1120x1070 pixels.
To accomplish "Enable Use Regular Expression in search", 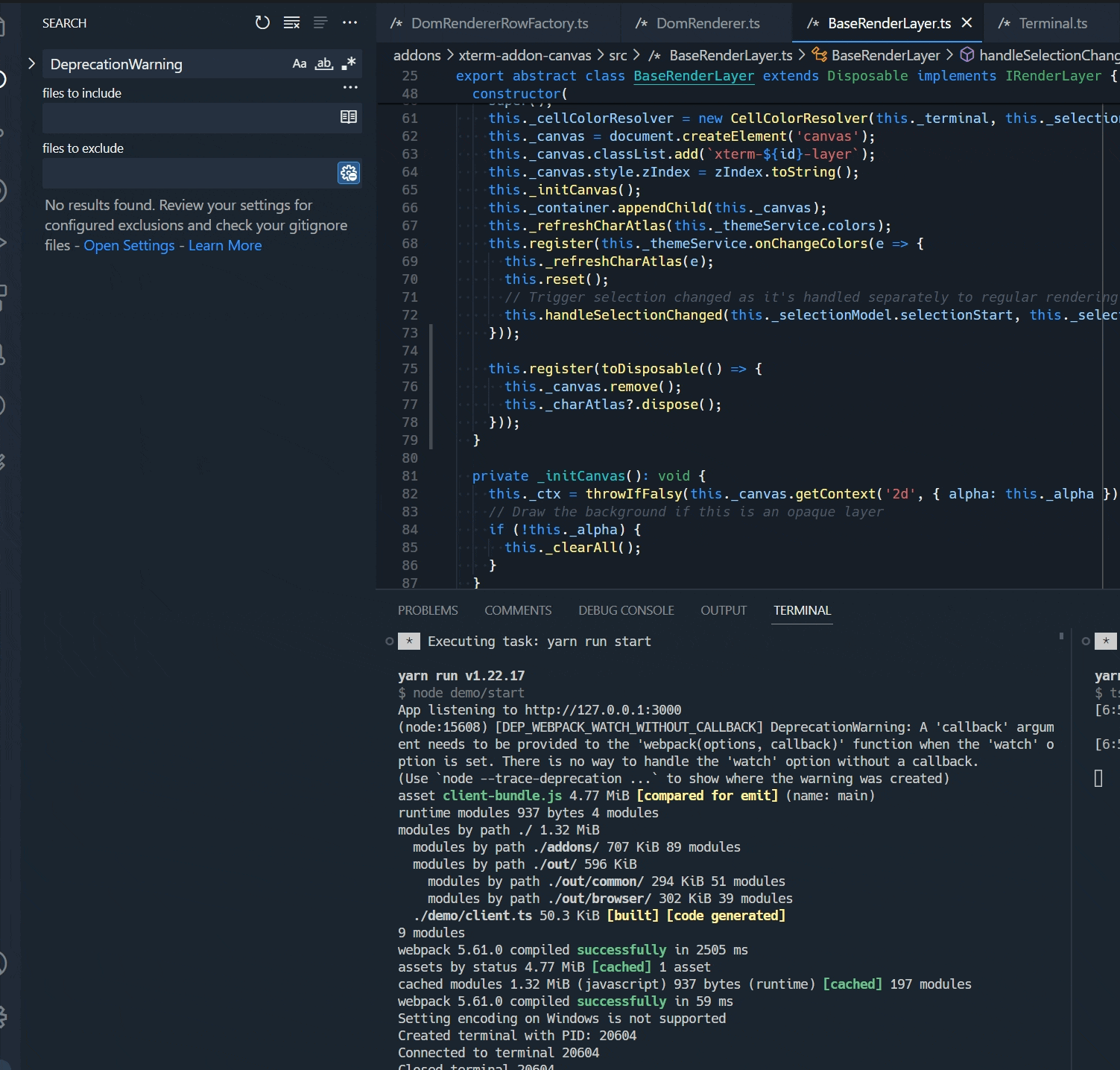I will point(347,63).
